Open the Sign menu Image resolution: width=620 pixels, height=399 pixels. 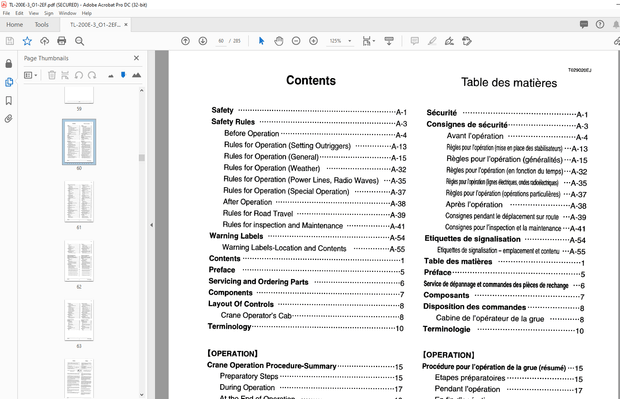click(49, 13)
